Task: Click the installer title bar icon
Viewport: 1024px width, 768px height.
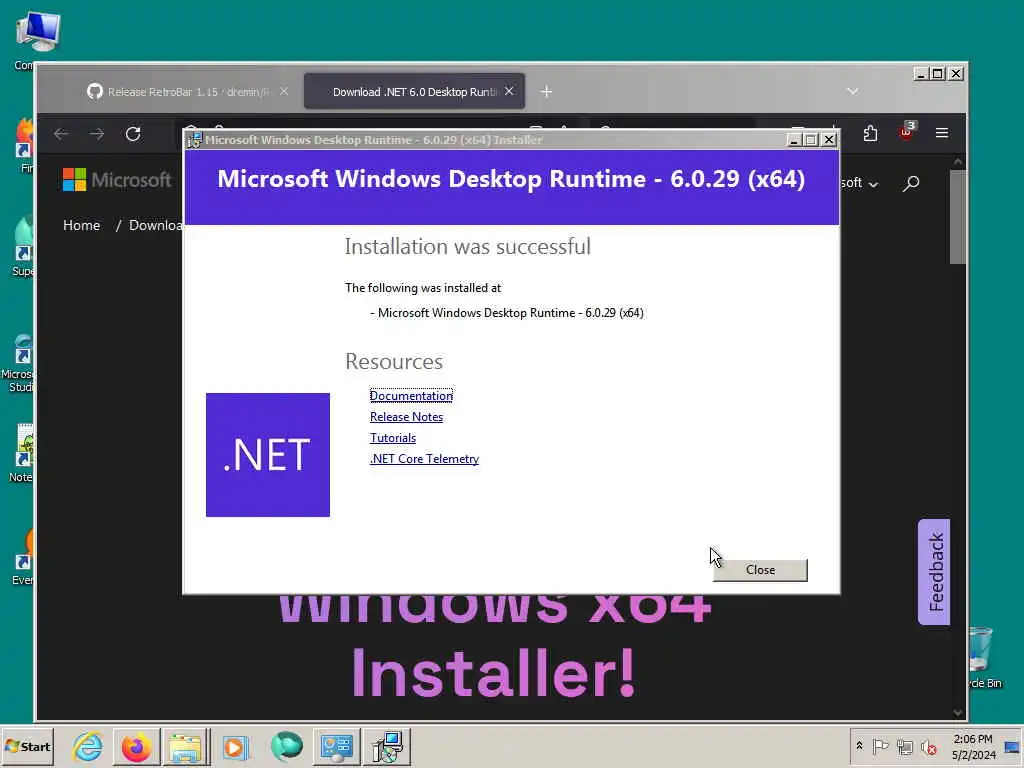Action: tap(194, 140)
